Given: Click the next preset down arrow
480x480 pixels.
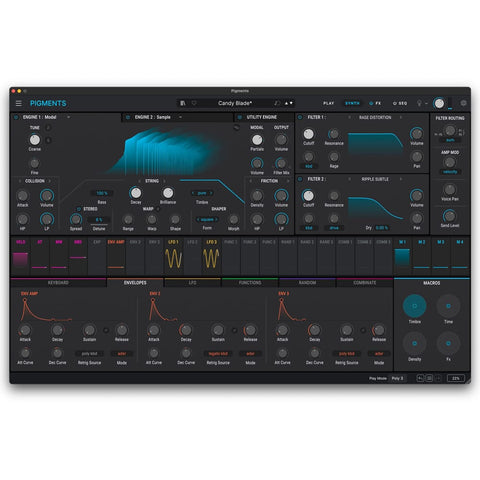Looking at the screenshot, I should point(291,103).
